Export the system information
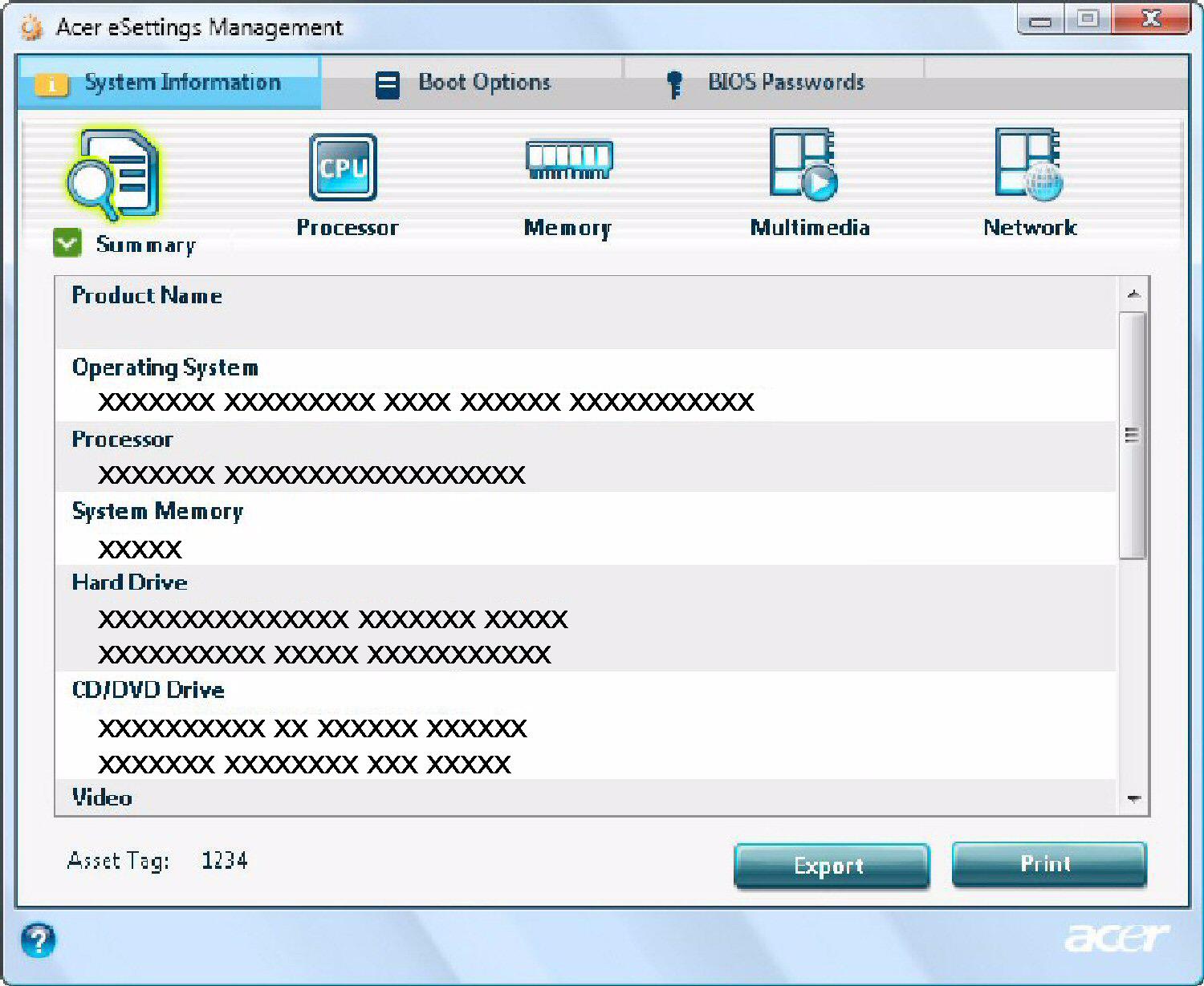Viewport: 1204px width, 986px height. (832, 866)
